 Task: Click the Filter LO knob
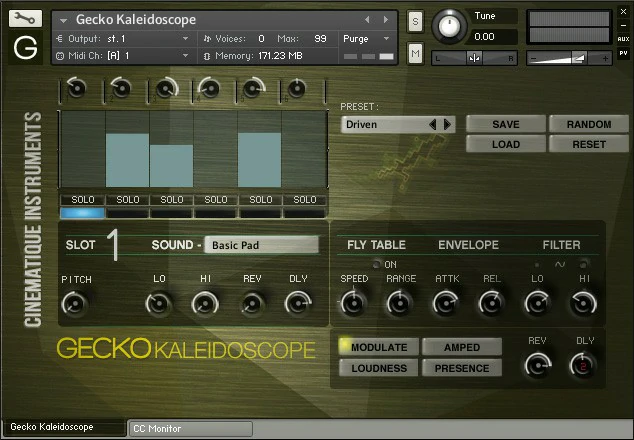pos(537,303)
